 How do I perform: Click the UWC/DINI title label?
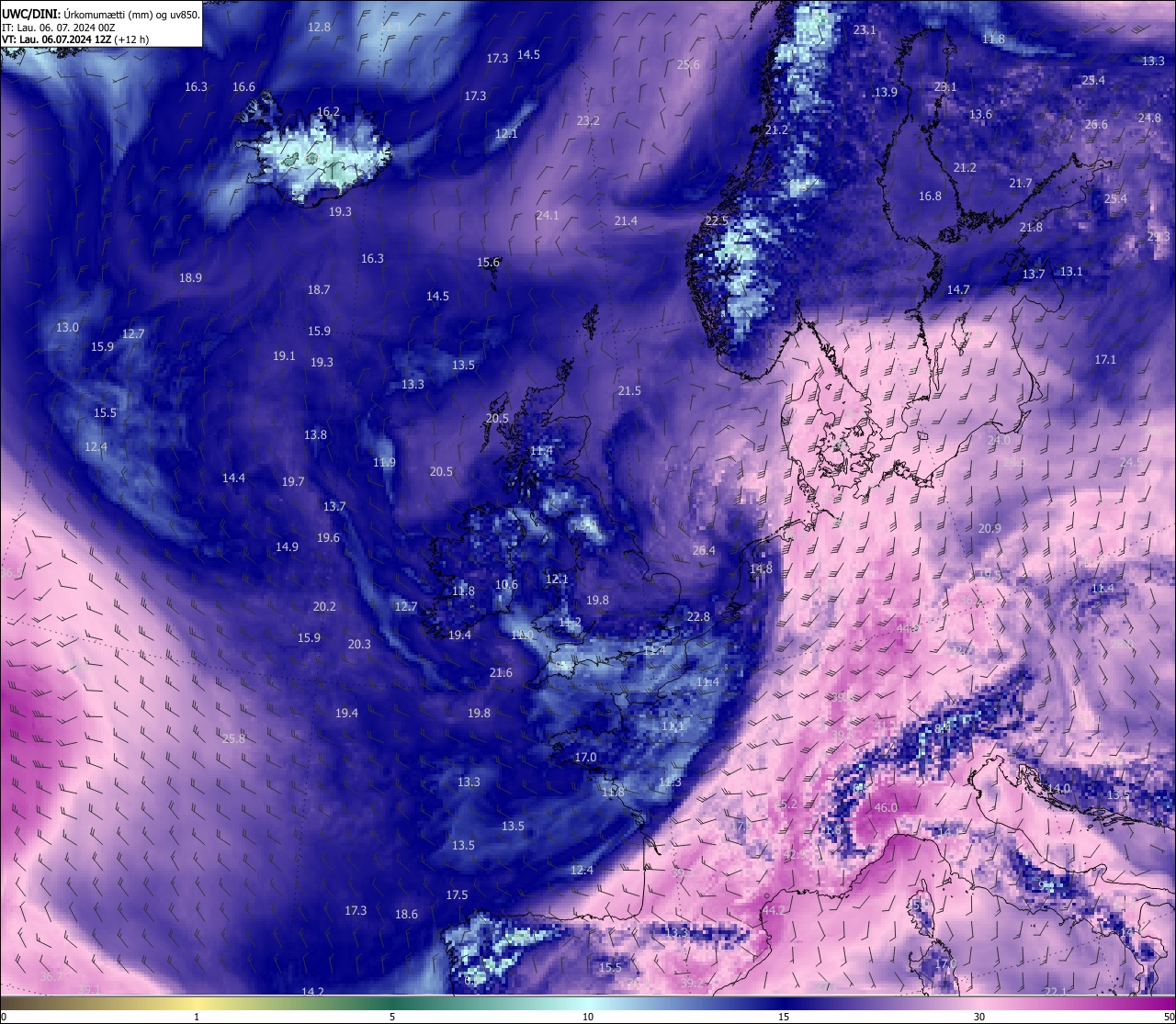tap(32, 14)
